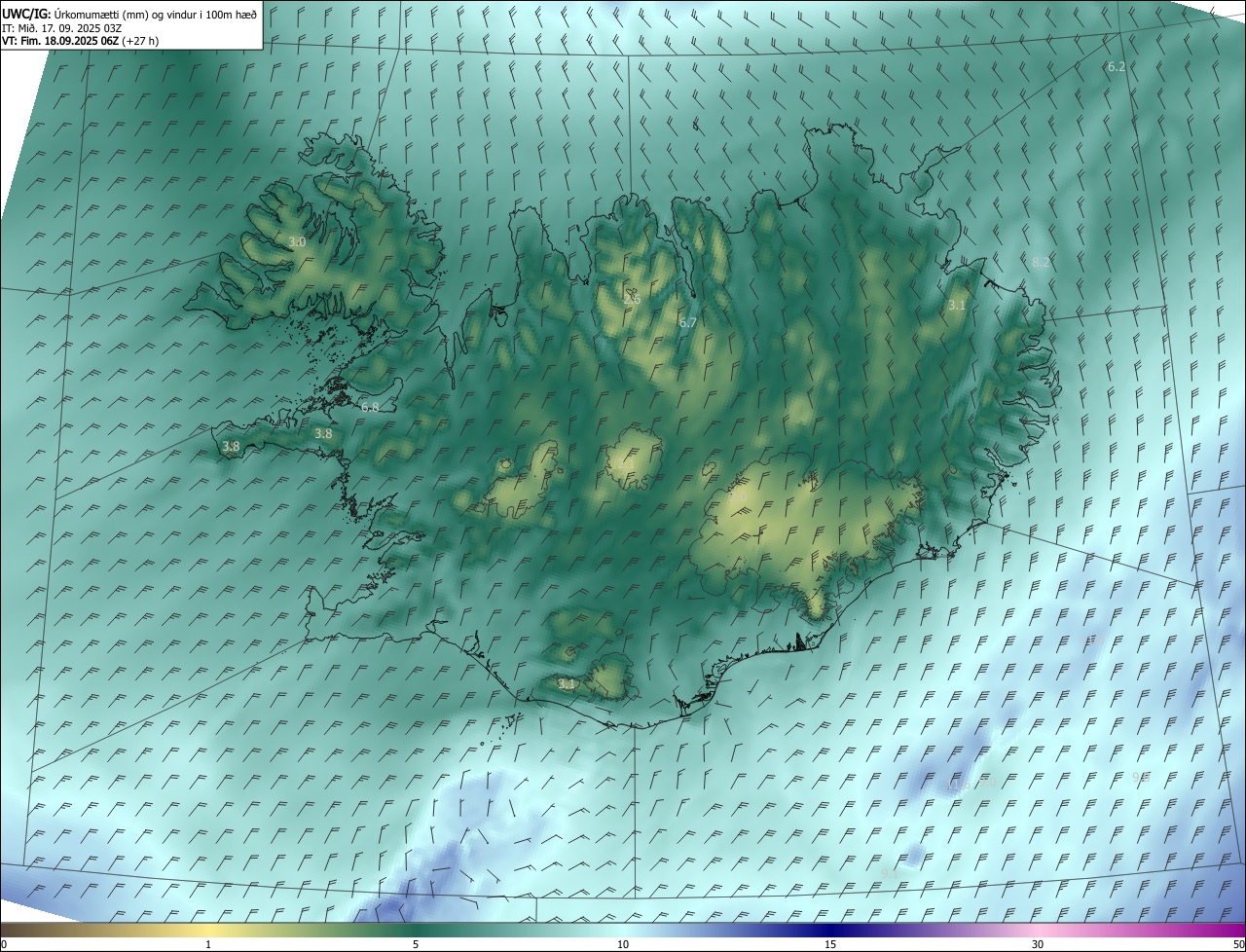Image resolution: width=1246 pixels, height=952 pixels.
Task: Click the 15 tick on the color scale
Action: pos(830,944)
